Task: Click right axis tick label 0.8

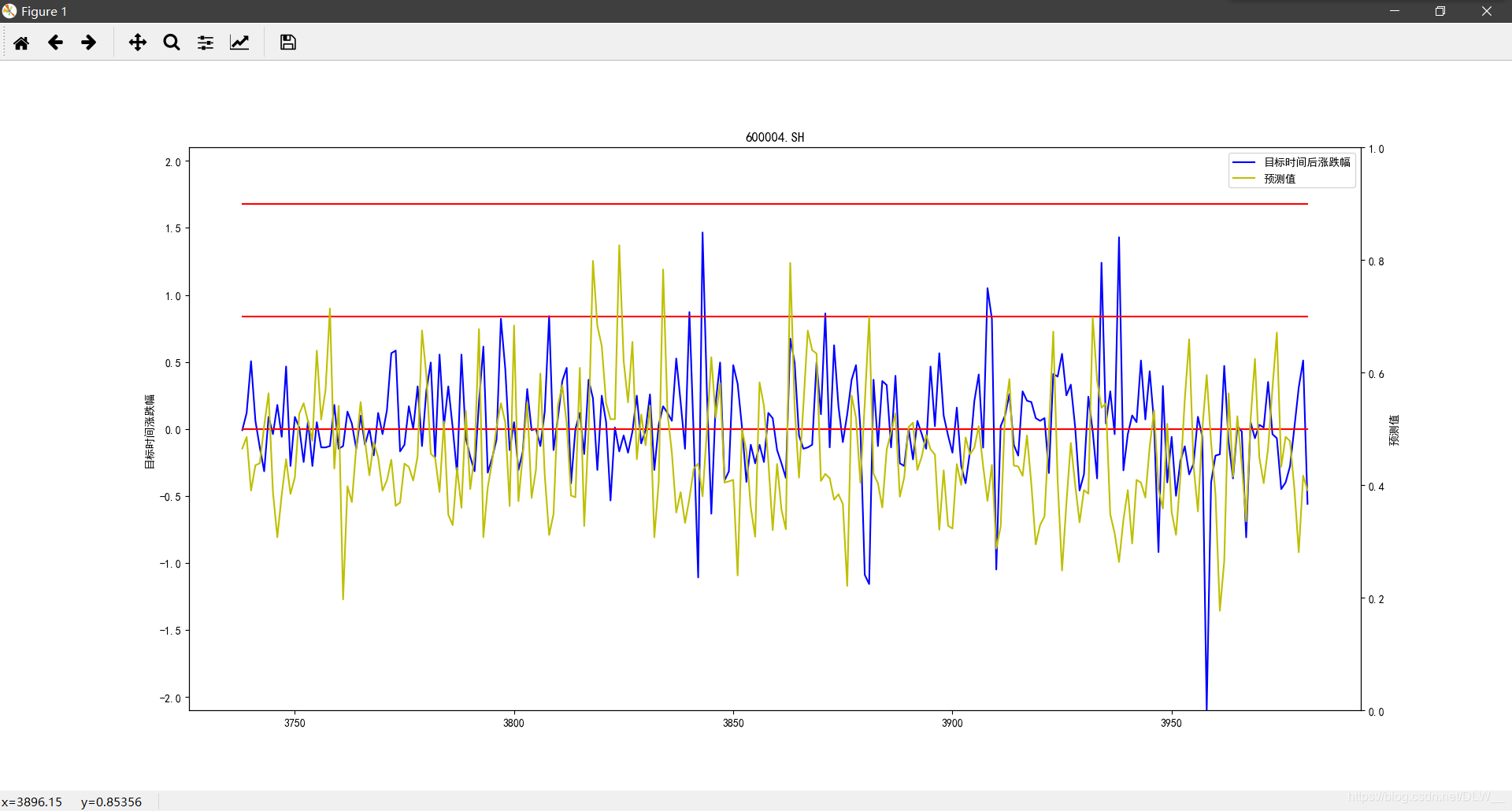Action: click(x=1376, y=261)
